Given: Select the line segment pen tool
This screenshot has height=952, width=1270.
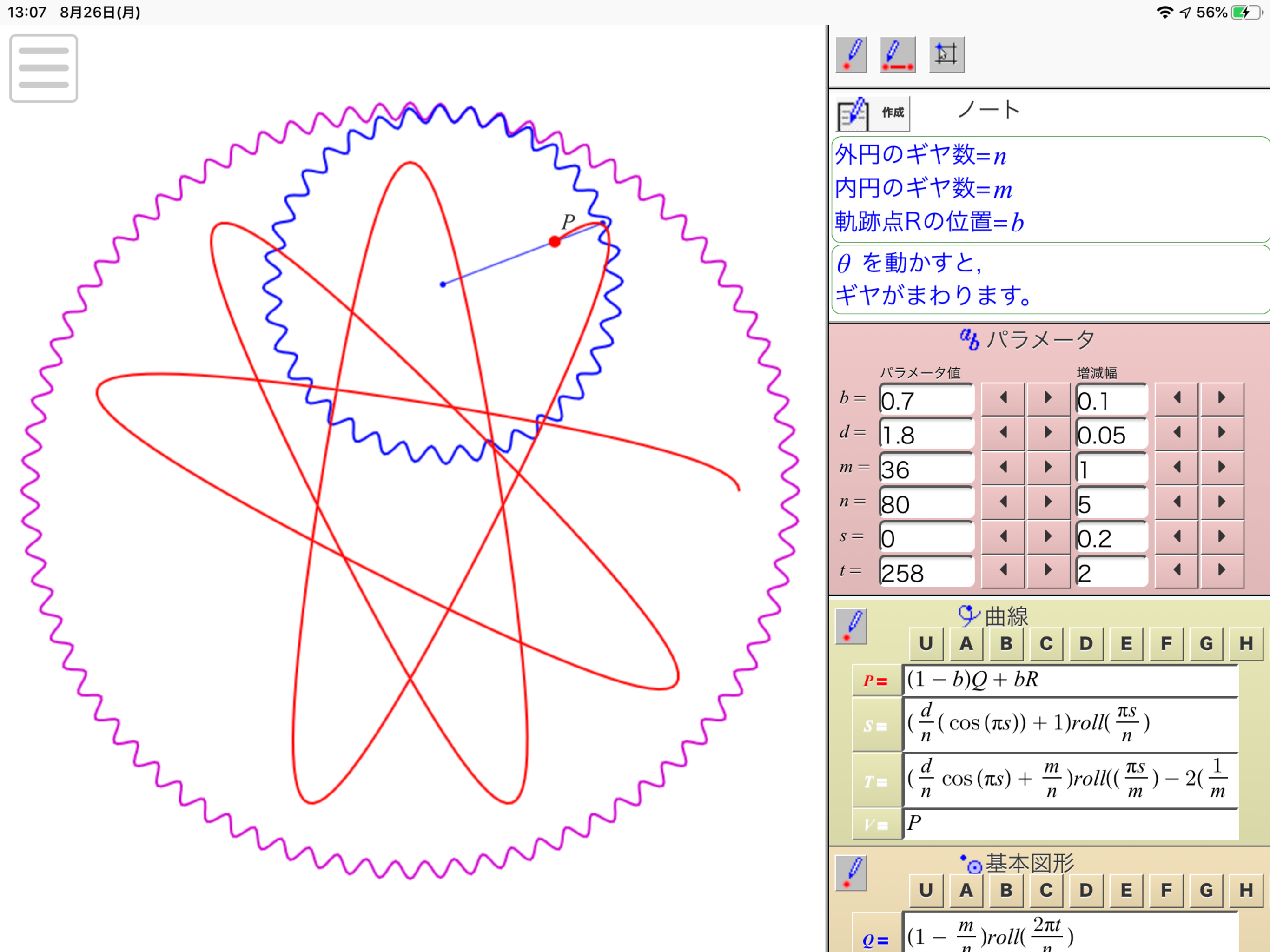Looking at the screenshot, I should pos(898,55).
